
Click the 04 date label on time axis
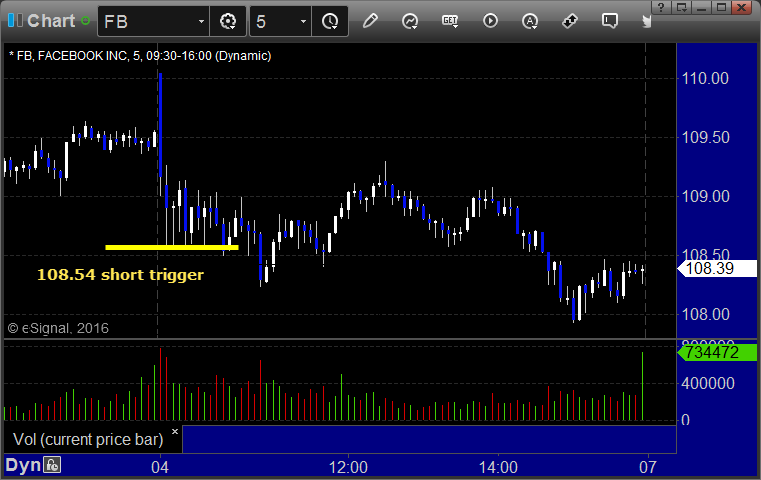160,467
